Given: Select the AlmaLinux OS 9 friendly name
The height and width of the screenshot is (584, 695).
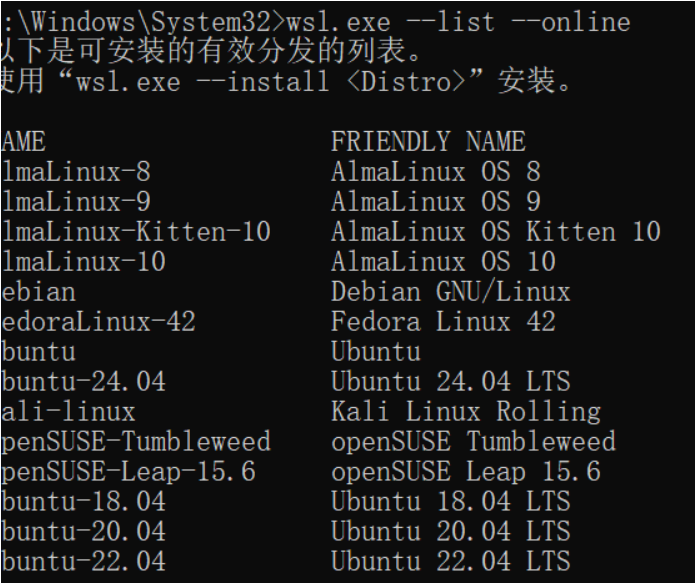Looking at the screenshot, I should pos(435,202).
